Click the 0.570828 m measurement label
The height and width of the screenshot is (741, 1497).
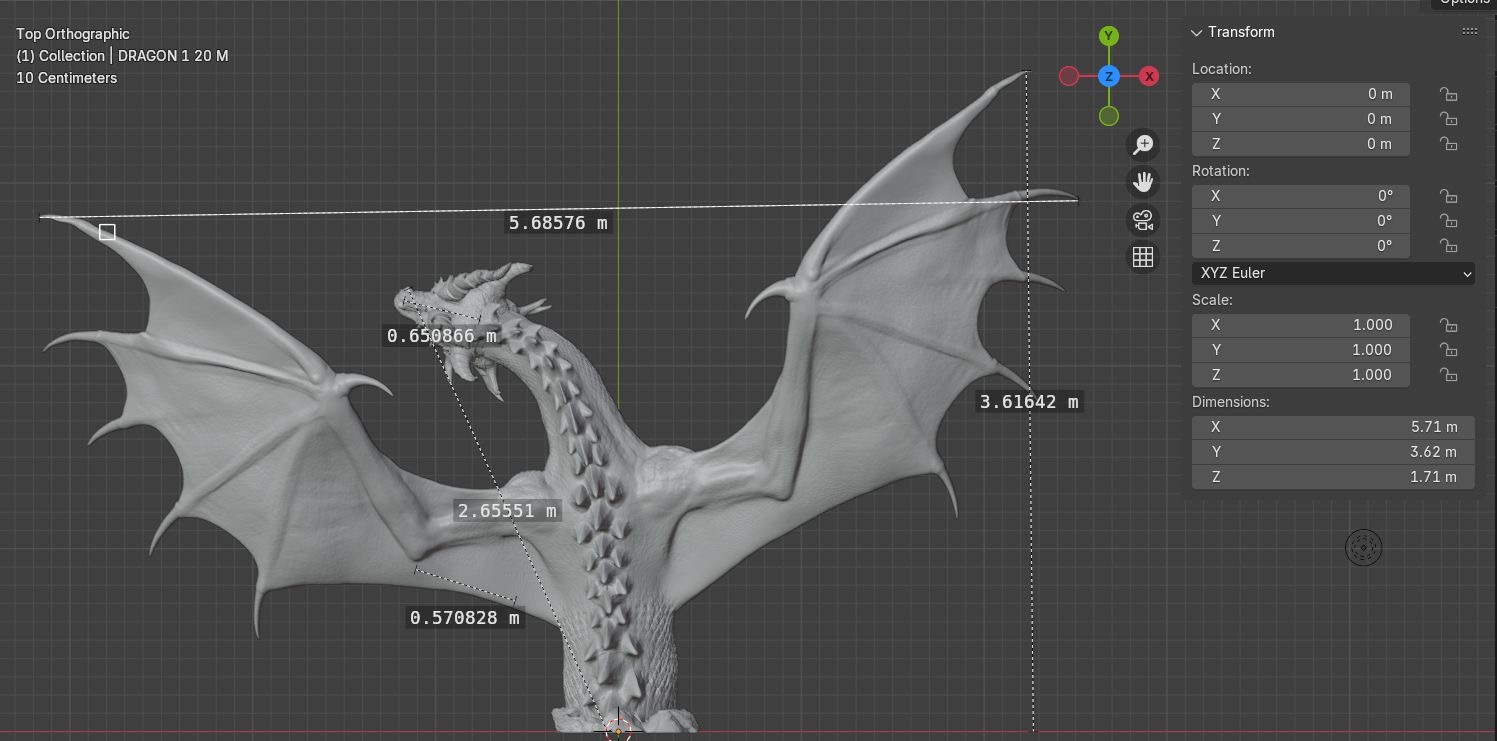tap(465, 618)
